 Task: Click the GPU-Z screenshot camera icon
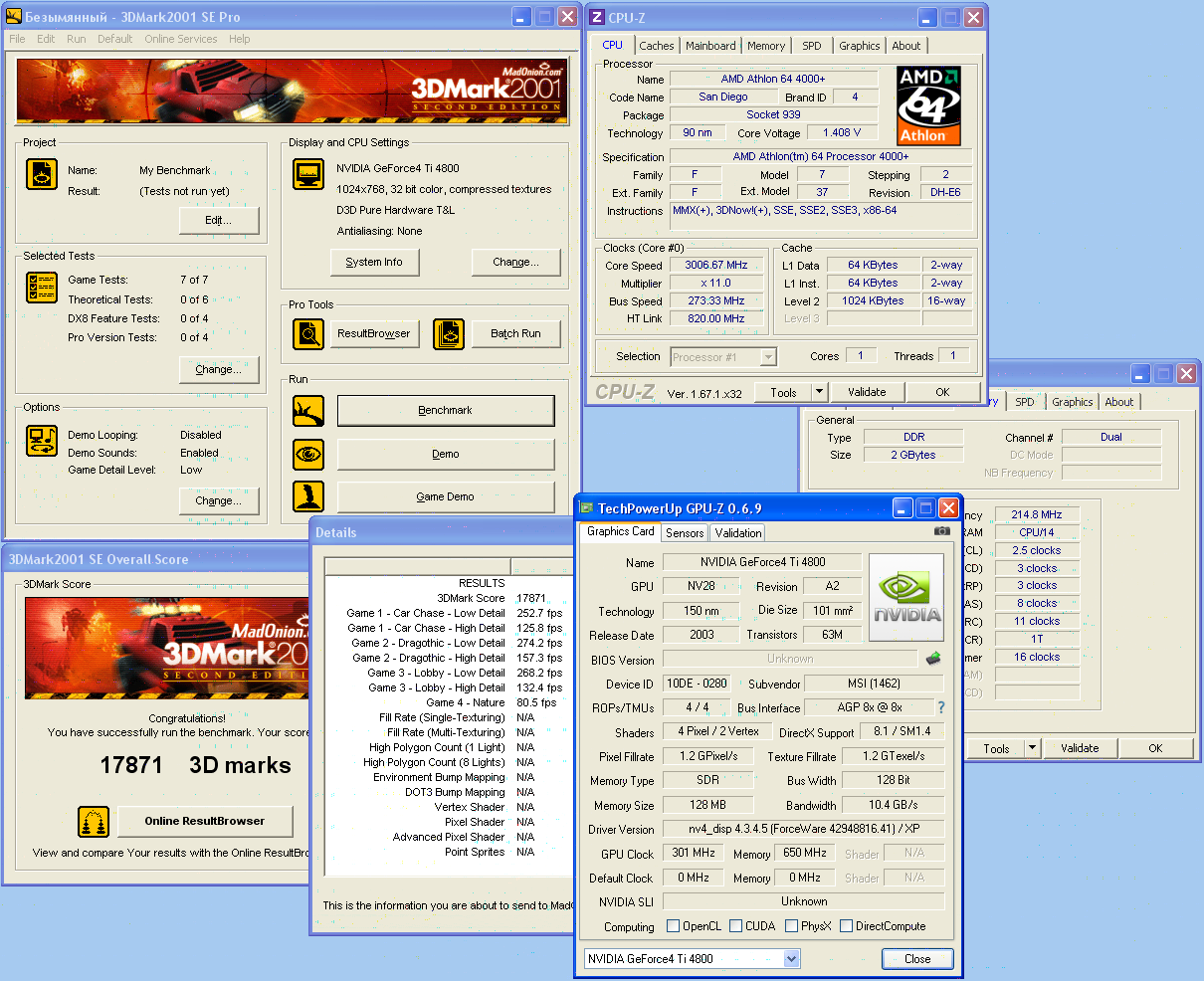pos(942,531)
